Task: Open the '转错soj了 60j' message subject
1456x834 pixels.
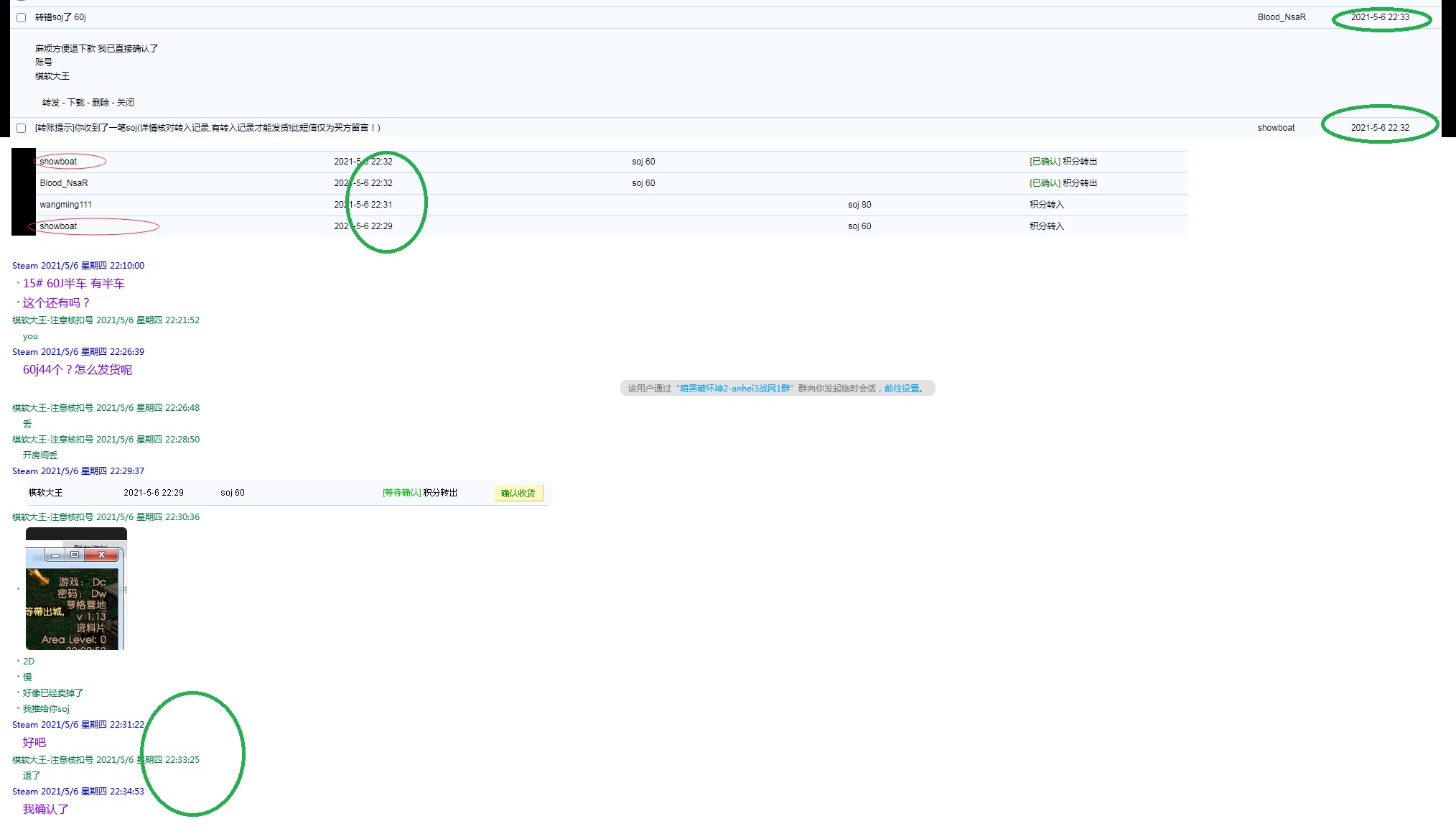Action: tap(60, 17)
